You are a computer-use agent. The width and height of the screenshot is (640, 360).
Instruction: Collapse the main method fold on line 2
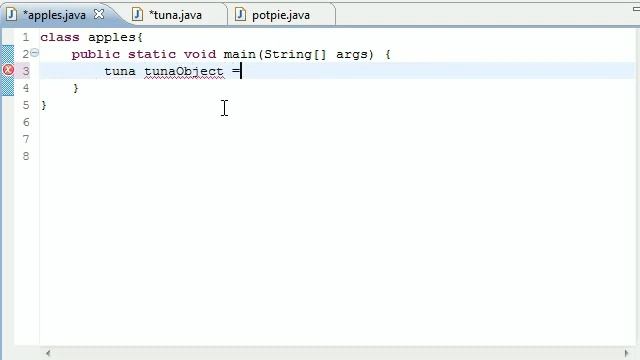35,53
